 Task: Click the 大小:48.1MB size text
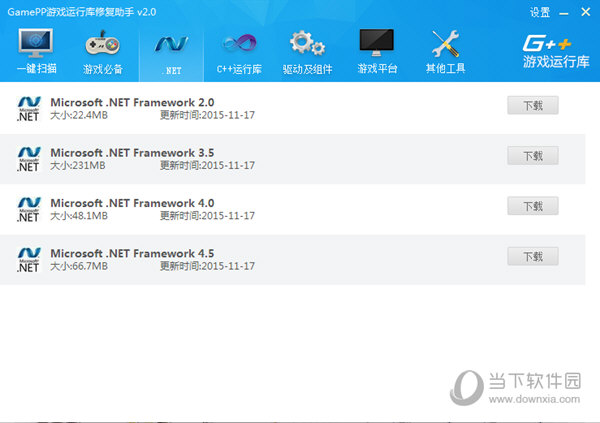(x=79, y=216)
